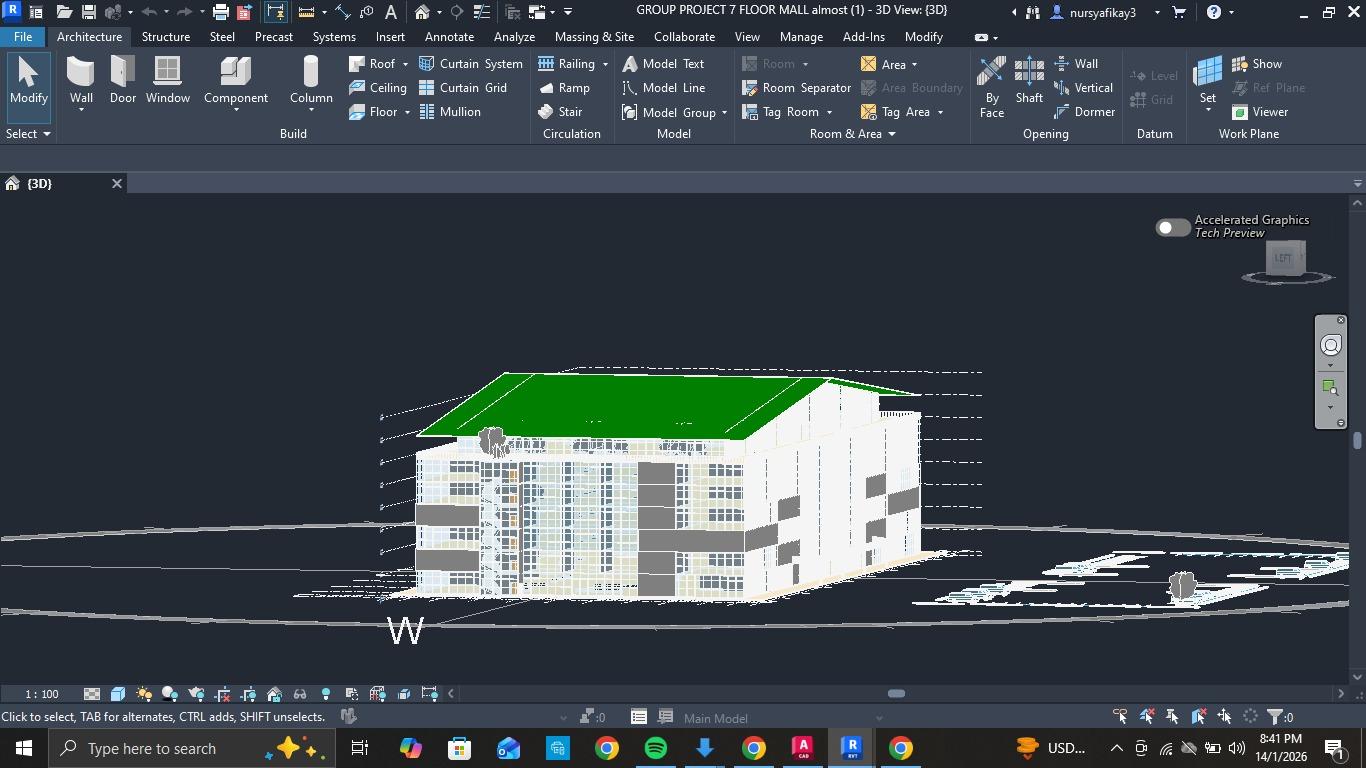Click the LEFT face of ViewCube
The image size is (1366, 768).
pos(1283,258)
